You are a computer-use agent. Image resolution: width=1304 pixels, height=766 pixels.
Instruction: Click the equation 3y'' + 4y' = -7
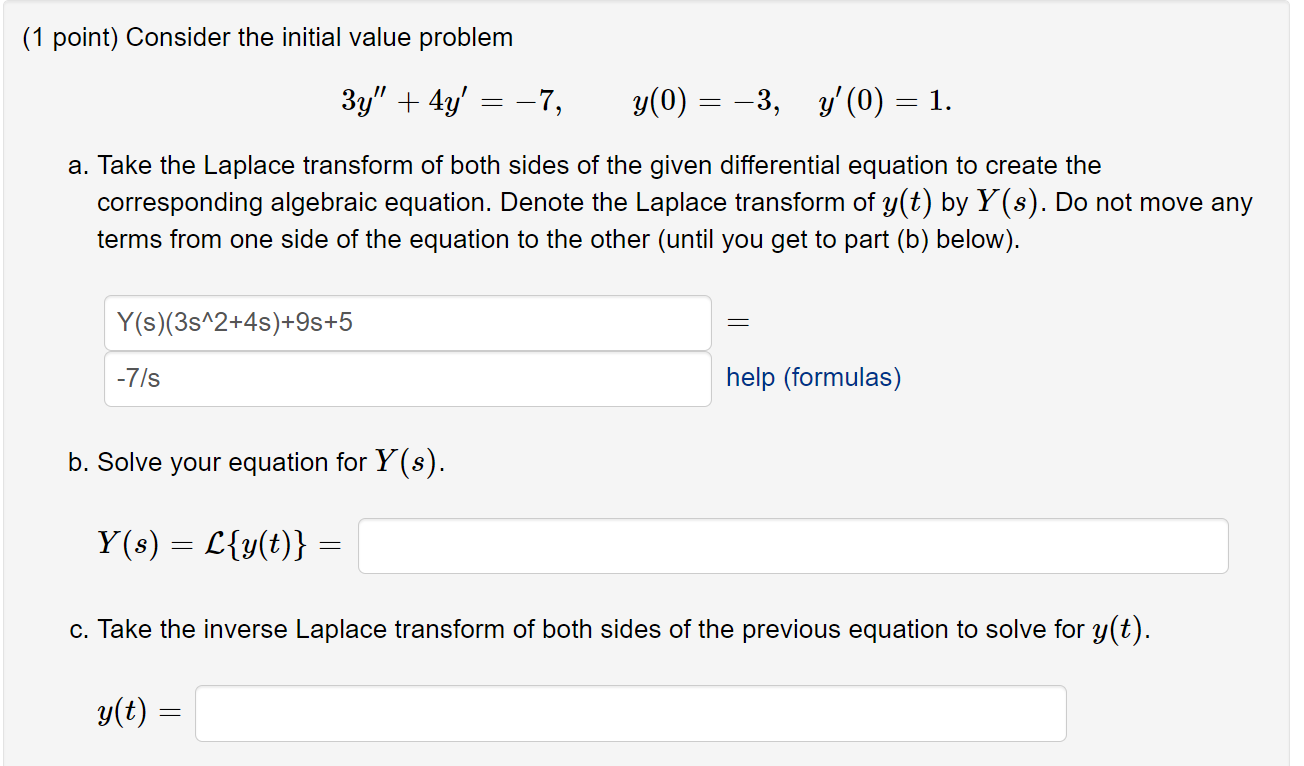pos(451,101)
